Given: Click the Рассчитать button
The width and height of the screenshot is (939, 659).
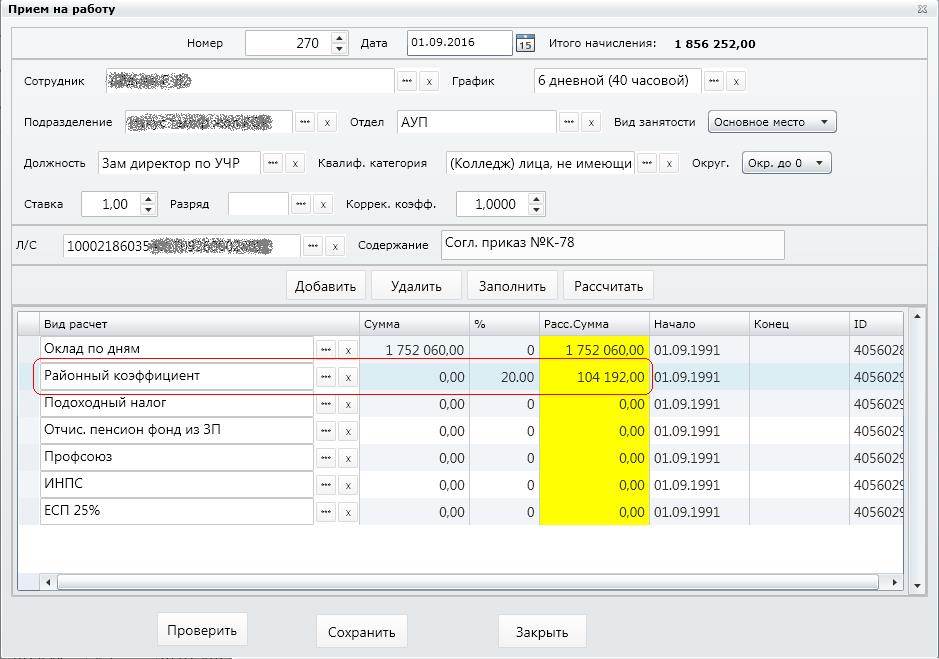Looking at the screenshot, I should point(608,286).
